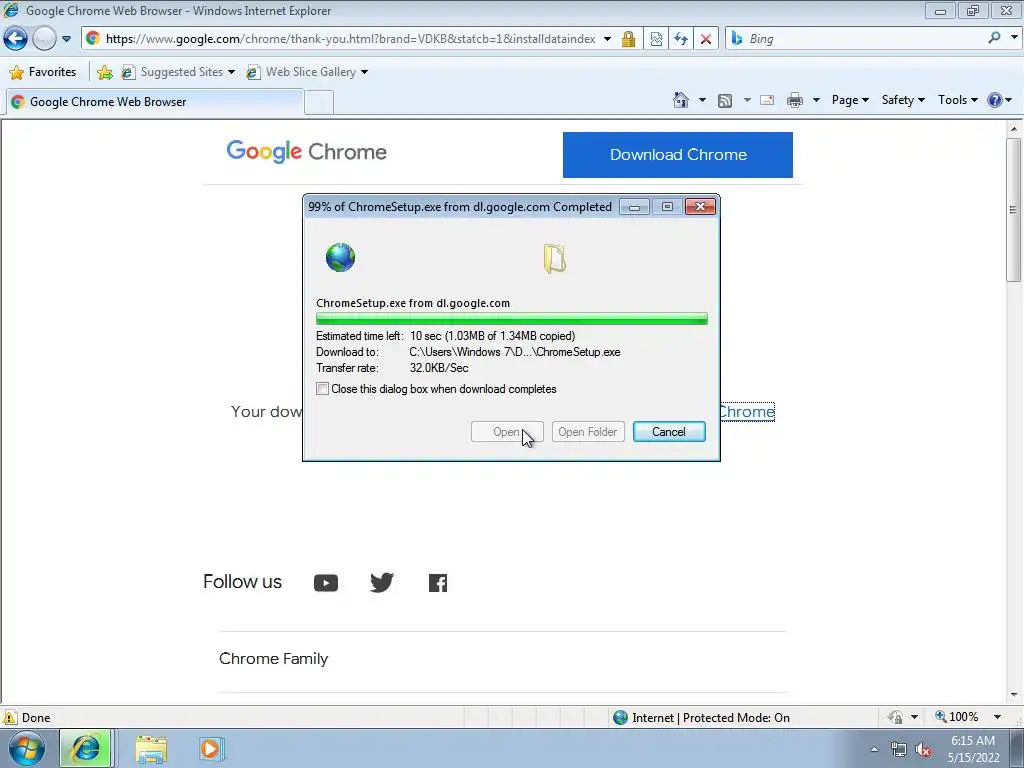This screenshot has height=768, width=1024.
Task: Toggle the Compatibility View icon
Action: point(656,39)
